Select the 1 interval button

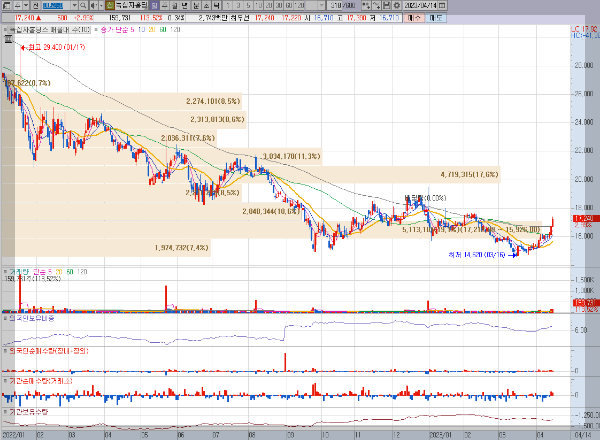click(x=228, y=5)
